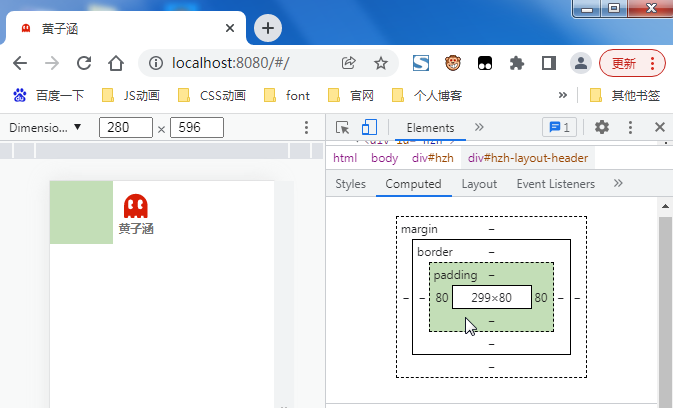Open the 个人博客 bookmark folder
Screen dimensions: 673x408
427,95
